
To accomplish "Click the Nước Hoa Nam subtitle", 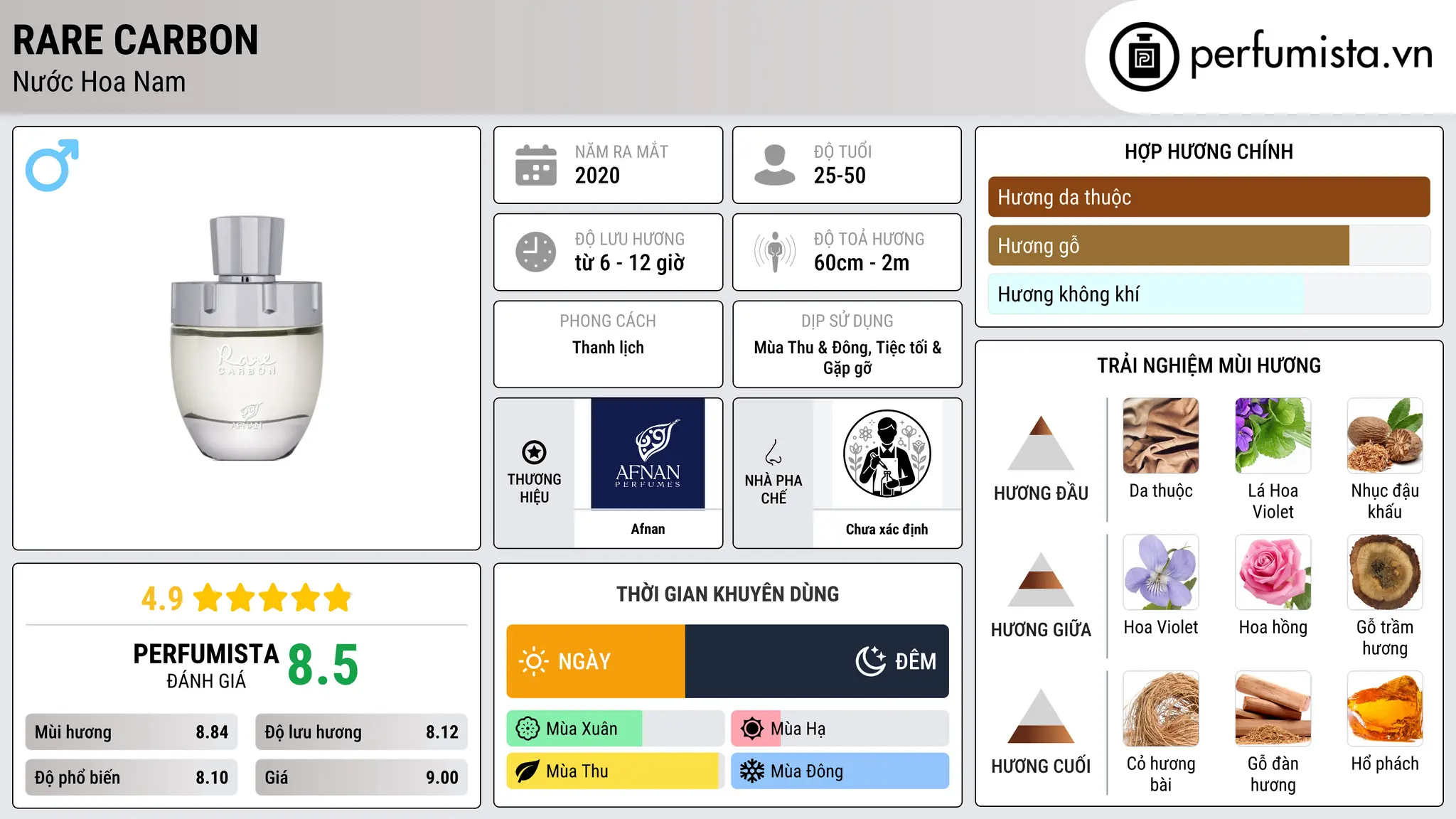I will click(100, 82).
